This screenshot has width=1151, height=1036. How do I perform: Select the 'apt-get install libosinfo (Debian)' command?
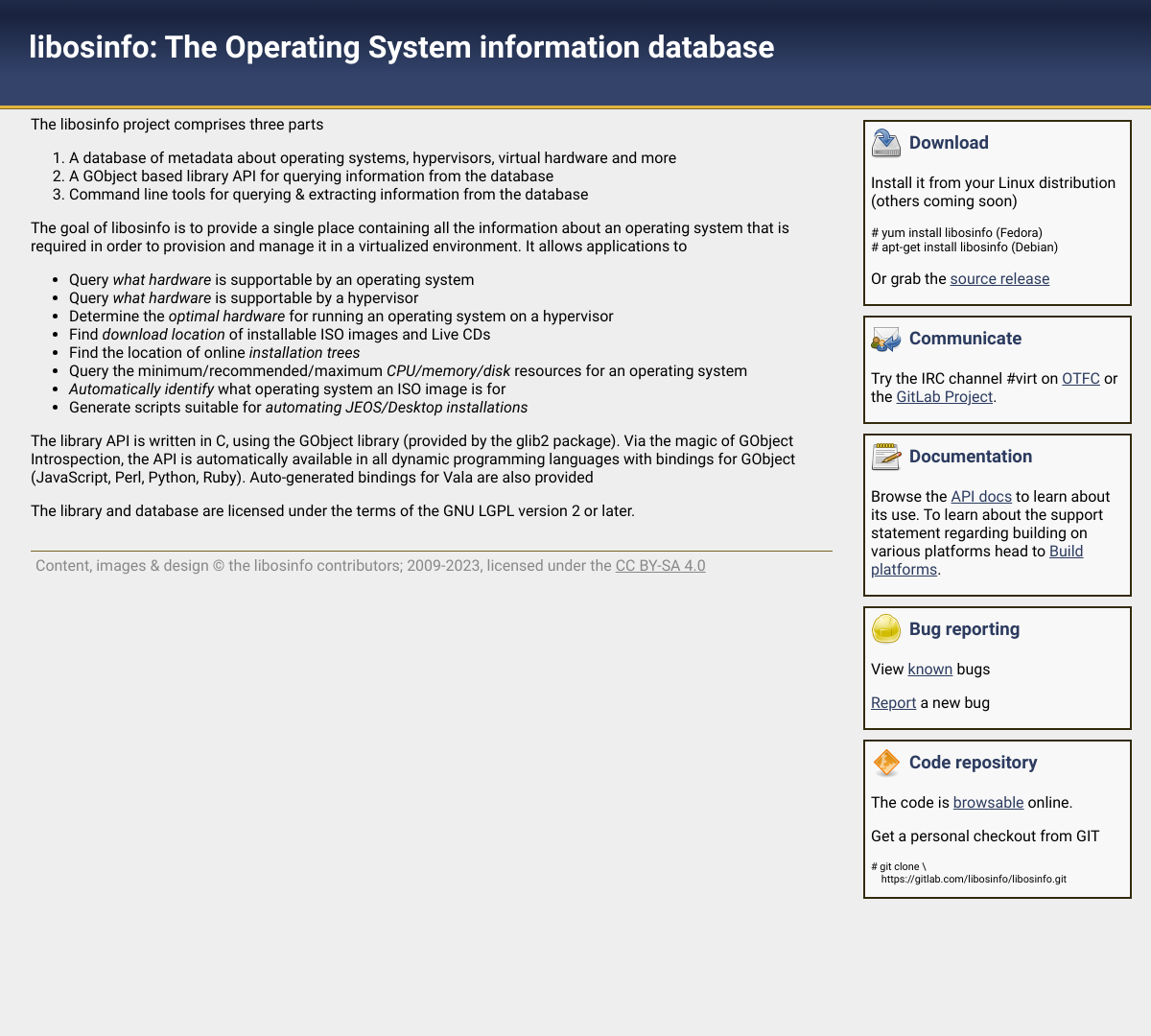pos(964,247)
